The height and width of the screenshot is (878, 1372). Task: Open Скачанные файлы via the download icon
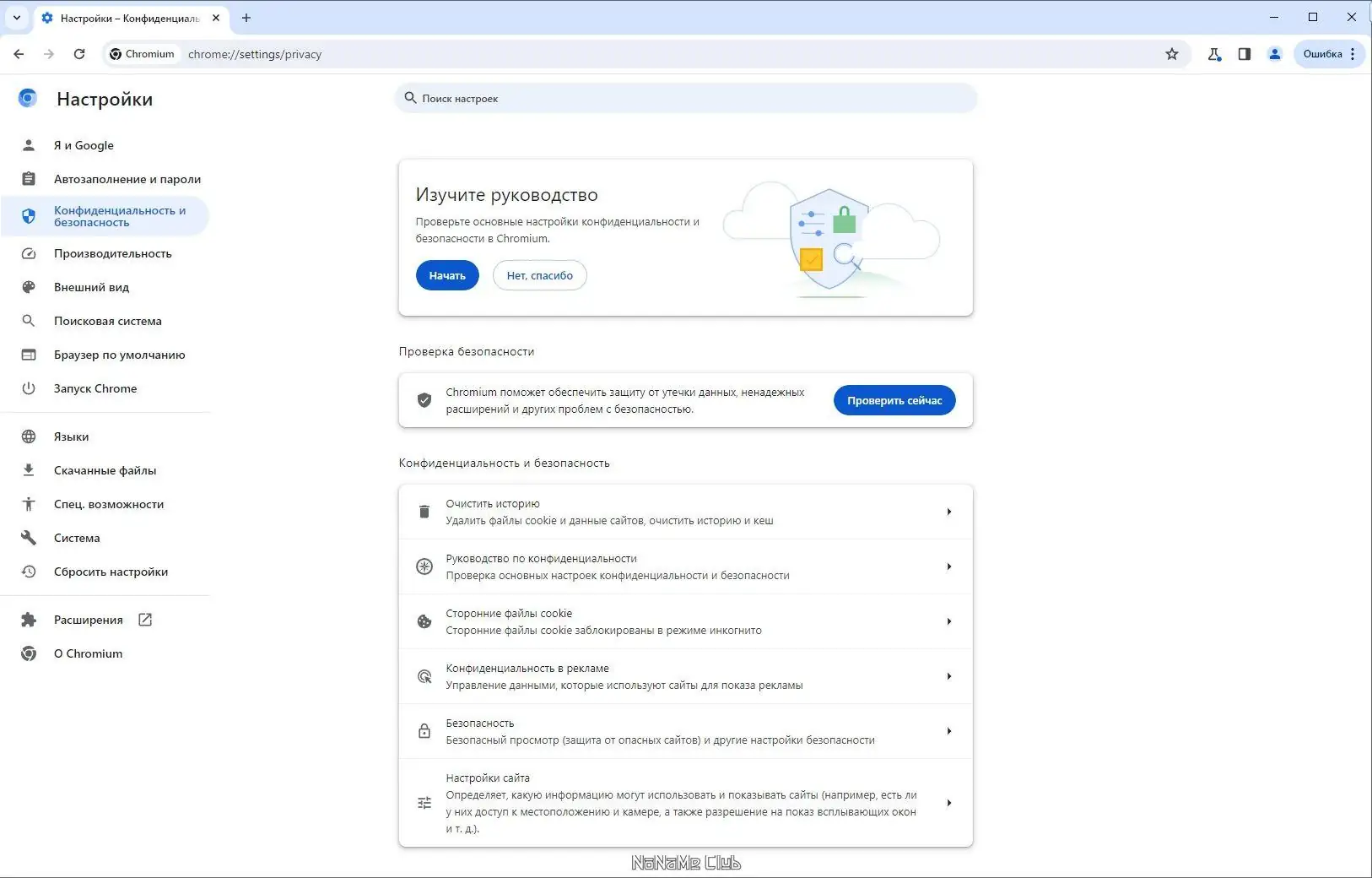click(28, 470)
